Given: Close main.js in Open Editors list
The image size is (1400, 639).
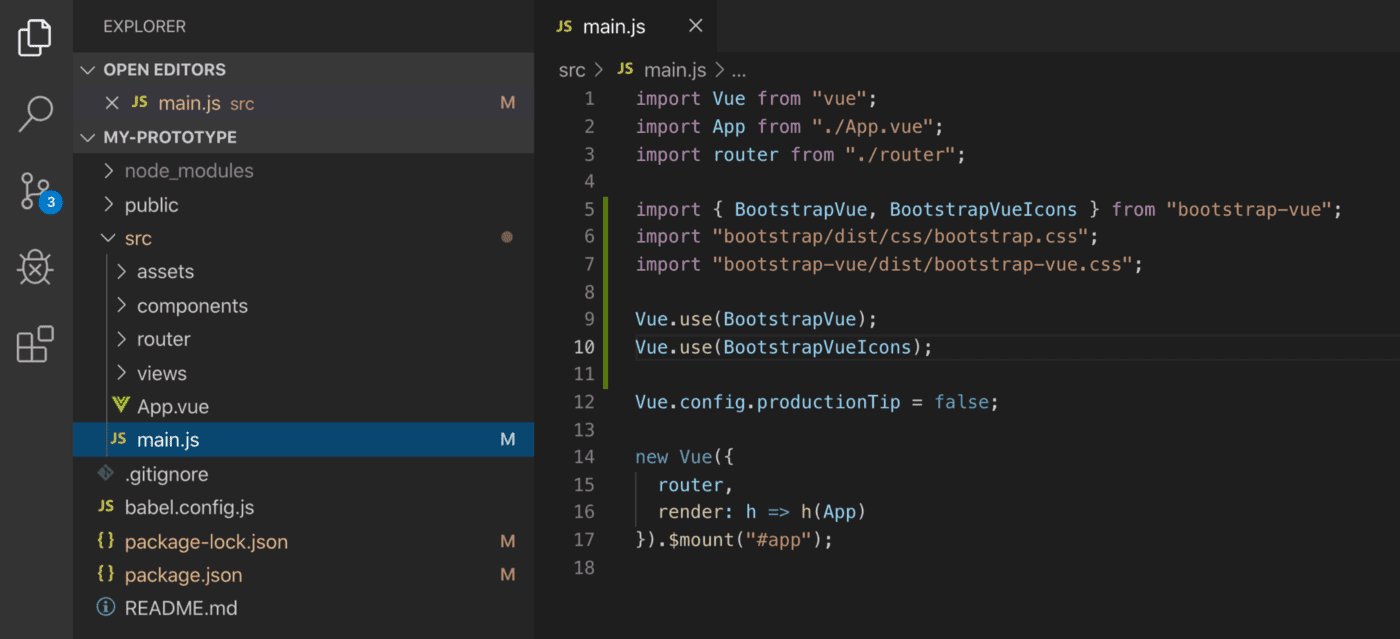Looking at the screenshot, I should 112,103.
